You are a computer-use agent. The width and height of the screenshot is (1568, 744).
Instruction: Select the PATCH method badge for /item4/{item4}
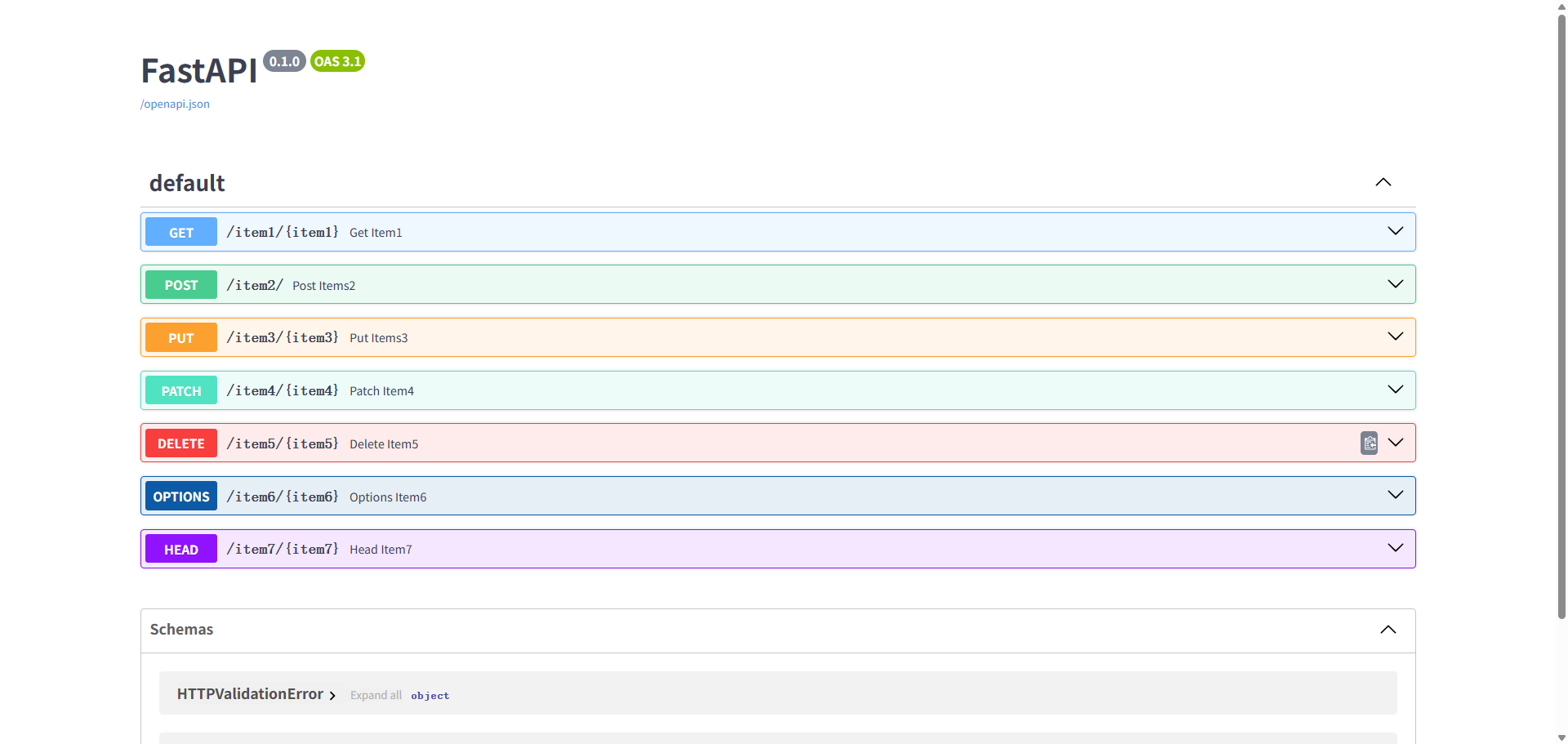pos(180,390)
